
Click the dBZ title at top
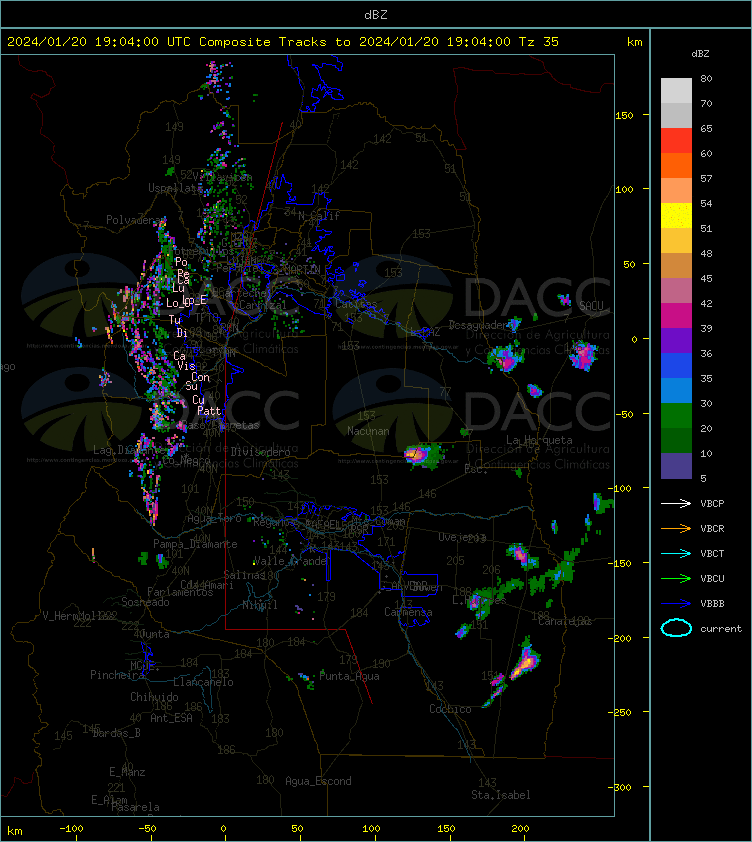(375, 14)
